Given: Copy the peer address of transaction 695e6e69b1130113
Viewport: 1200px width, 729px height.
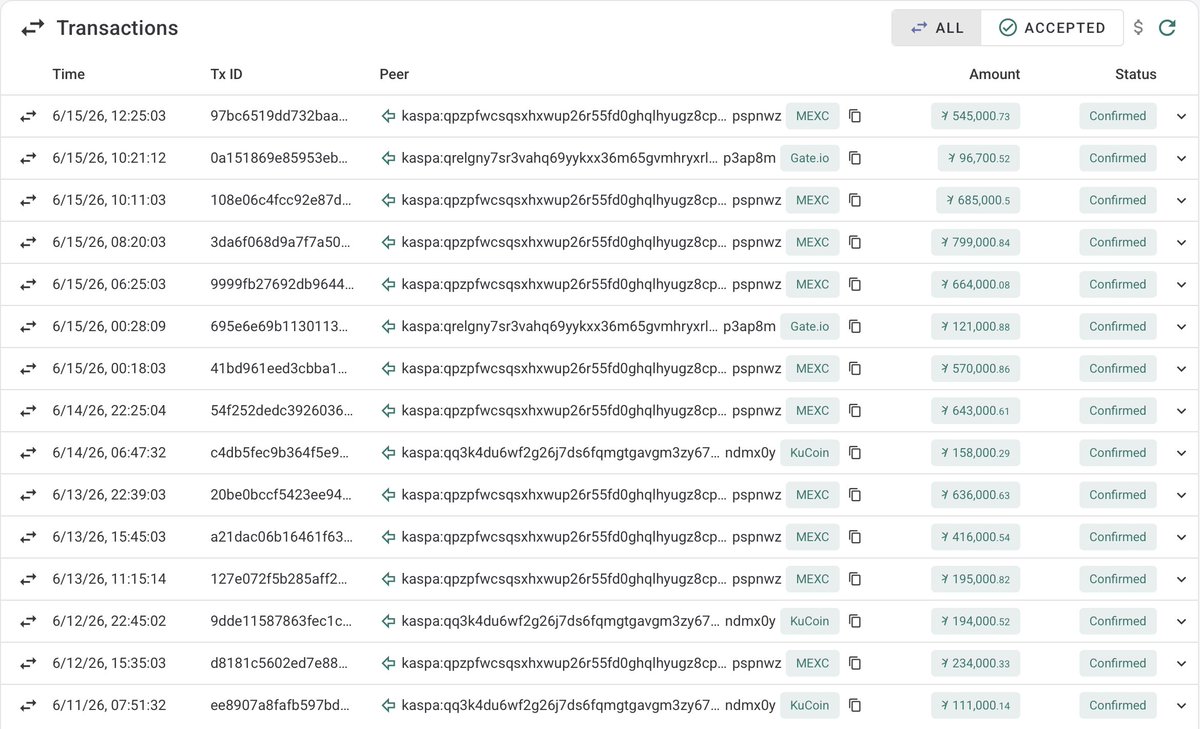Looking at the screenshot, I should click(x=855, y=326).
